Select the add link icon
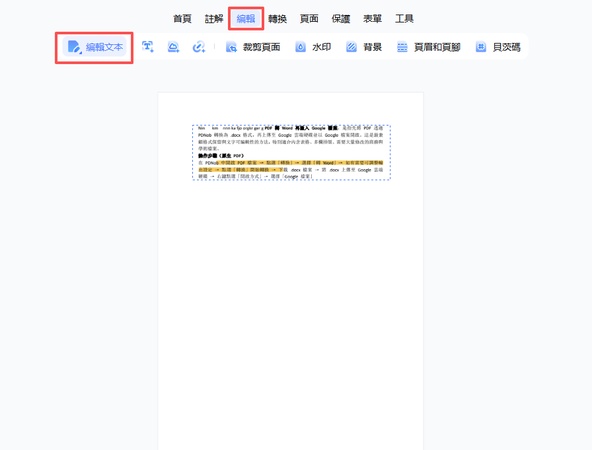592x450 pixels. click(x=199, y=47)
